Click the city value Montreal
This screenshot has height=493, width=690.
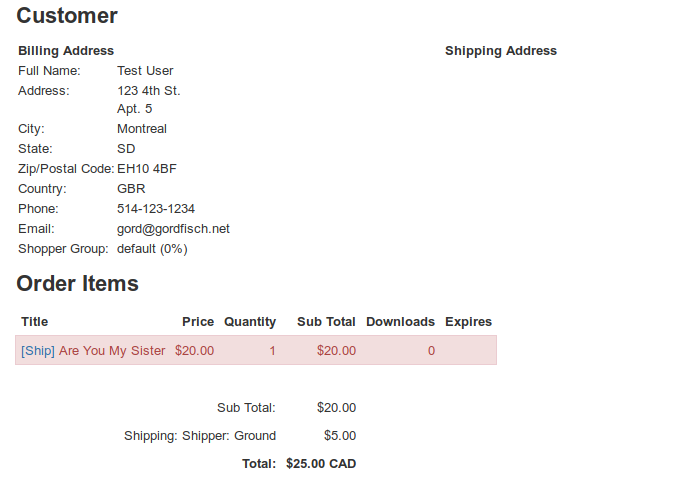(x=142, y=129)
